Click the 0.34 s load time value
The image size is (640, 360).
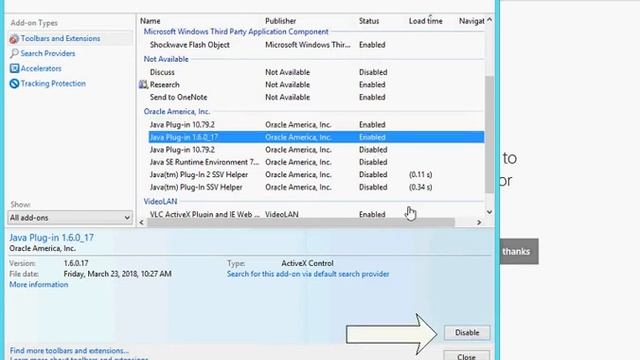coord(420,187)
